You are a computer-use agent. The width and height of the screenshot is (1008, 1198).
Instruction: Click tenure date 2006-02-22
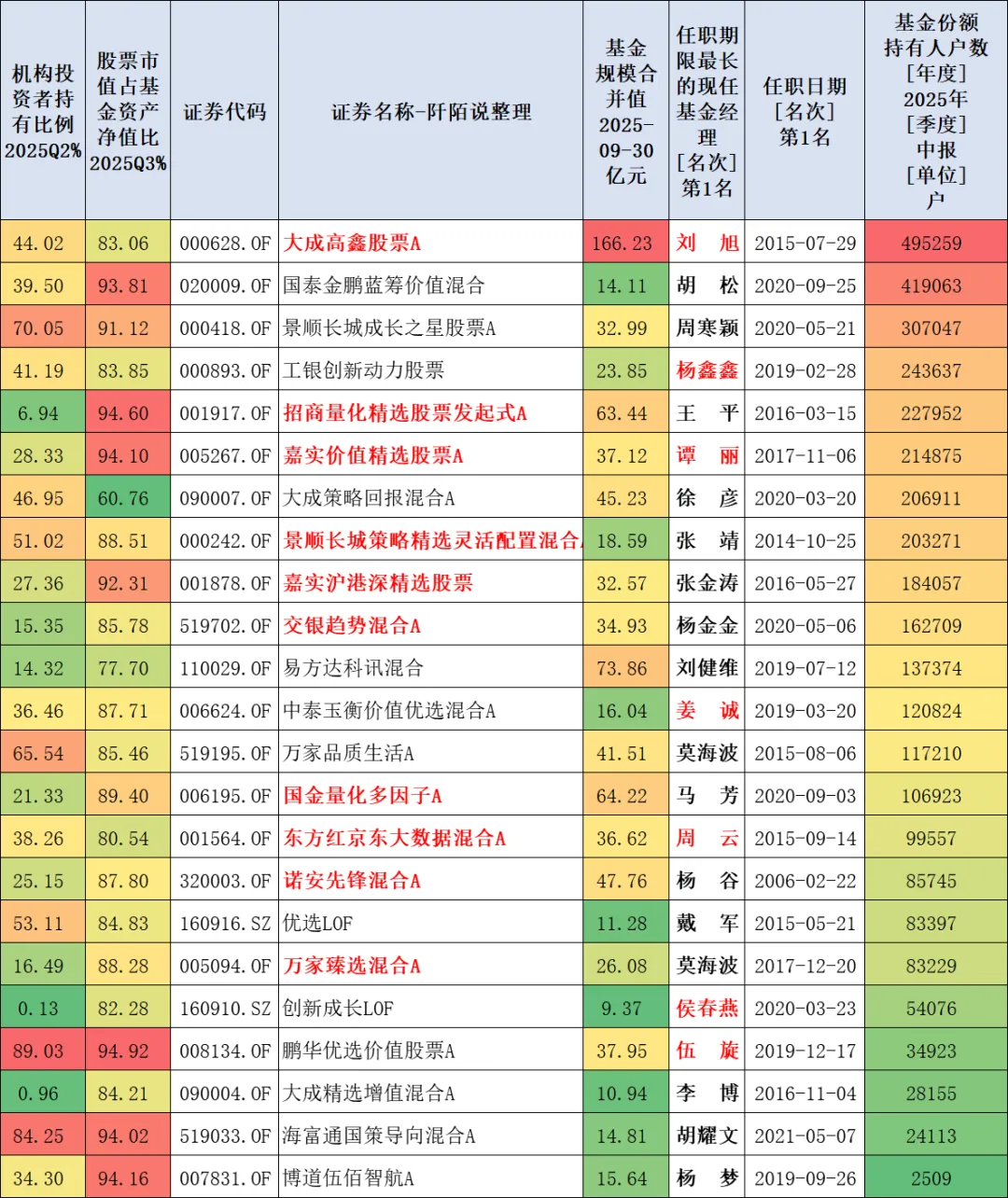[x=805, y=881]
